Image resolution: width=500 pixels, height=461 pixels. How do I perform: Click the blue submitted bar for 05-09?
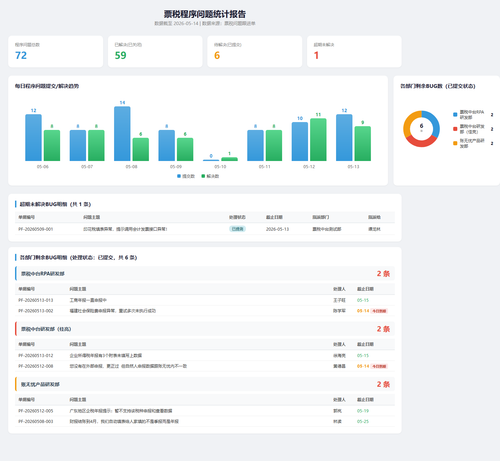tap(167, 145)
